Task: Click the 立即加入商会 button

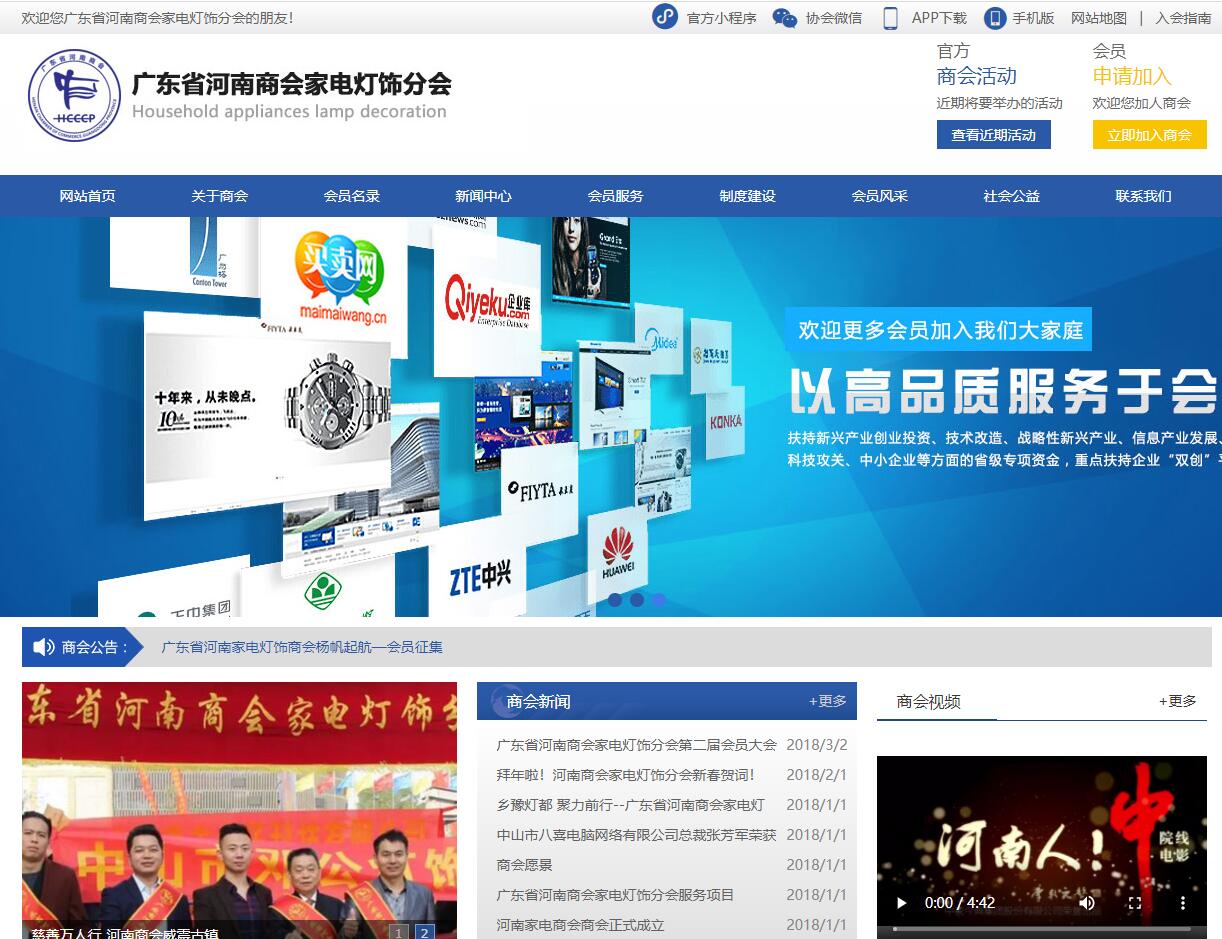Action: tap(1150, 135)
